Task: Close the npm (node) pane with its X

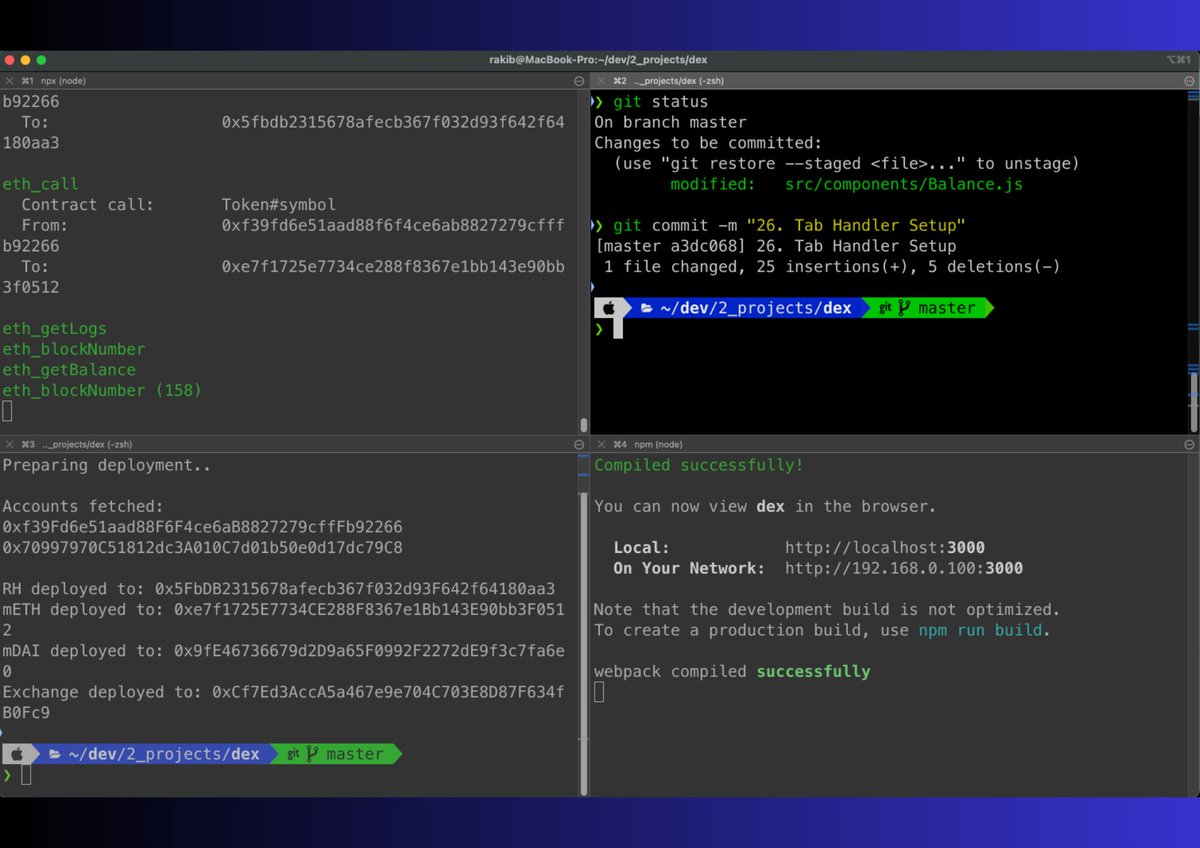Action: pyautogui.click(x=599, y=444)
